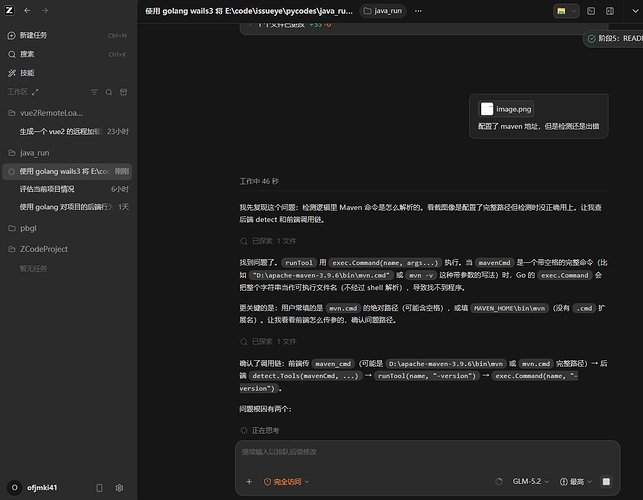Click the runTool code chip
Image resolution: width=643 pixels, height=500 pixels.
tap(299, 263)
